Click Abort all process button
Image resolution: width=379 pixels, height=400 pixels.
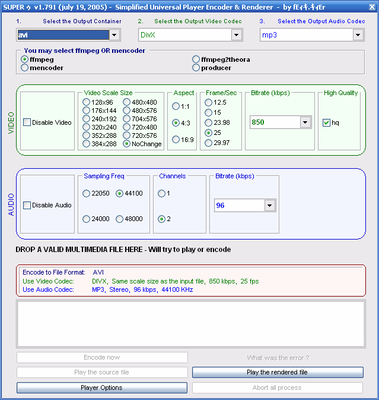click(277, 388)
